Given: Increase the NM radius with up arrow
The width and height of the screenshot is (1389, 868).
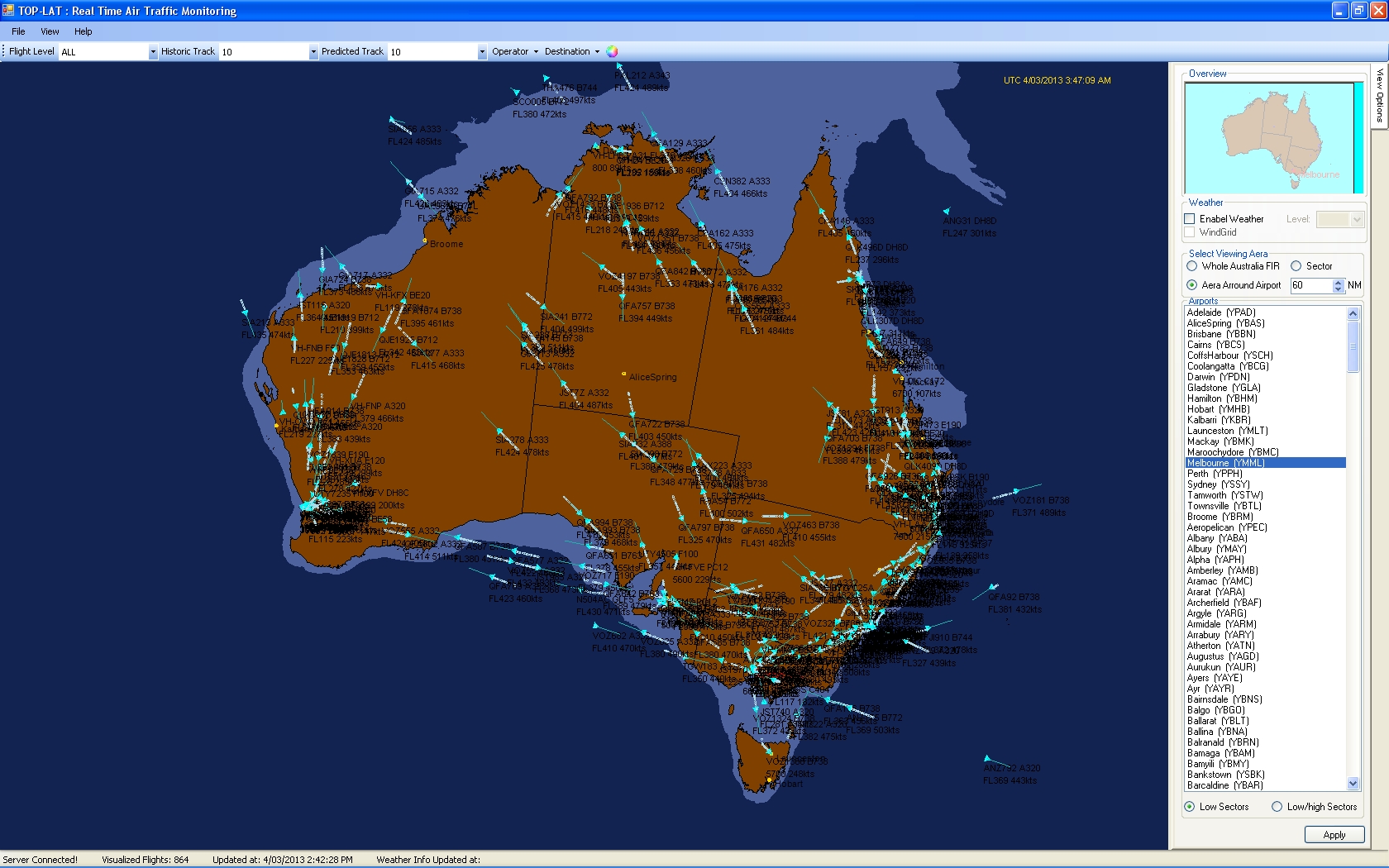Looking at the screenshot, I should (x=1339, y=282).
